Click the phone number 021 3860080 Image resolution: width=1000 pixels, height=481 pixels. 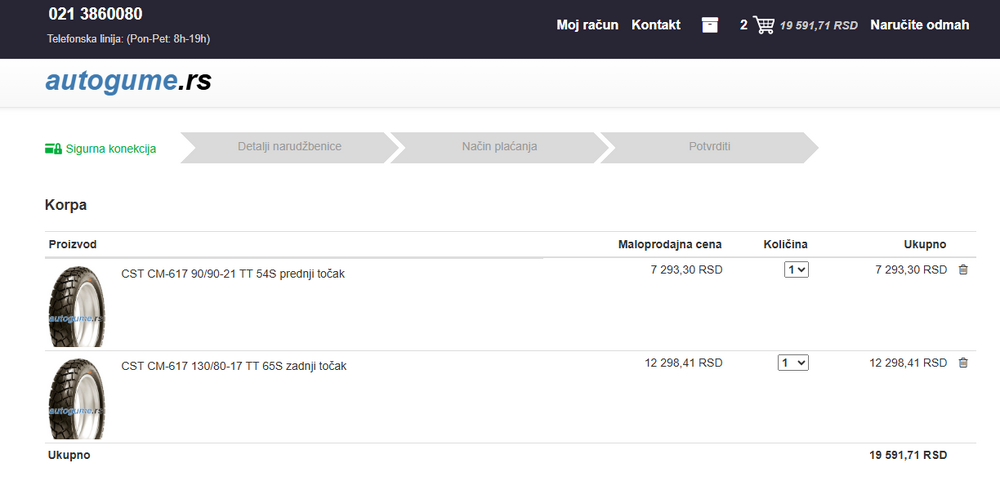95,14
